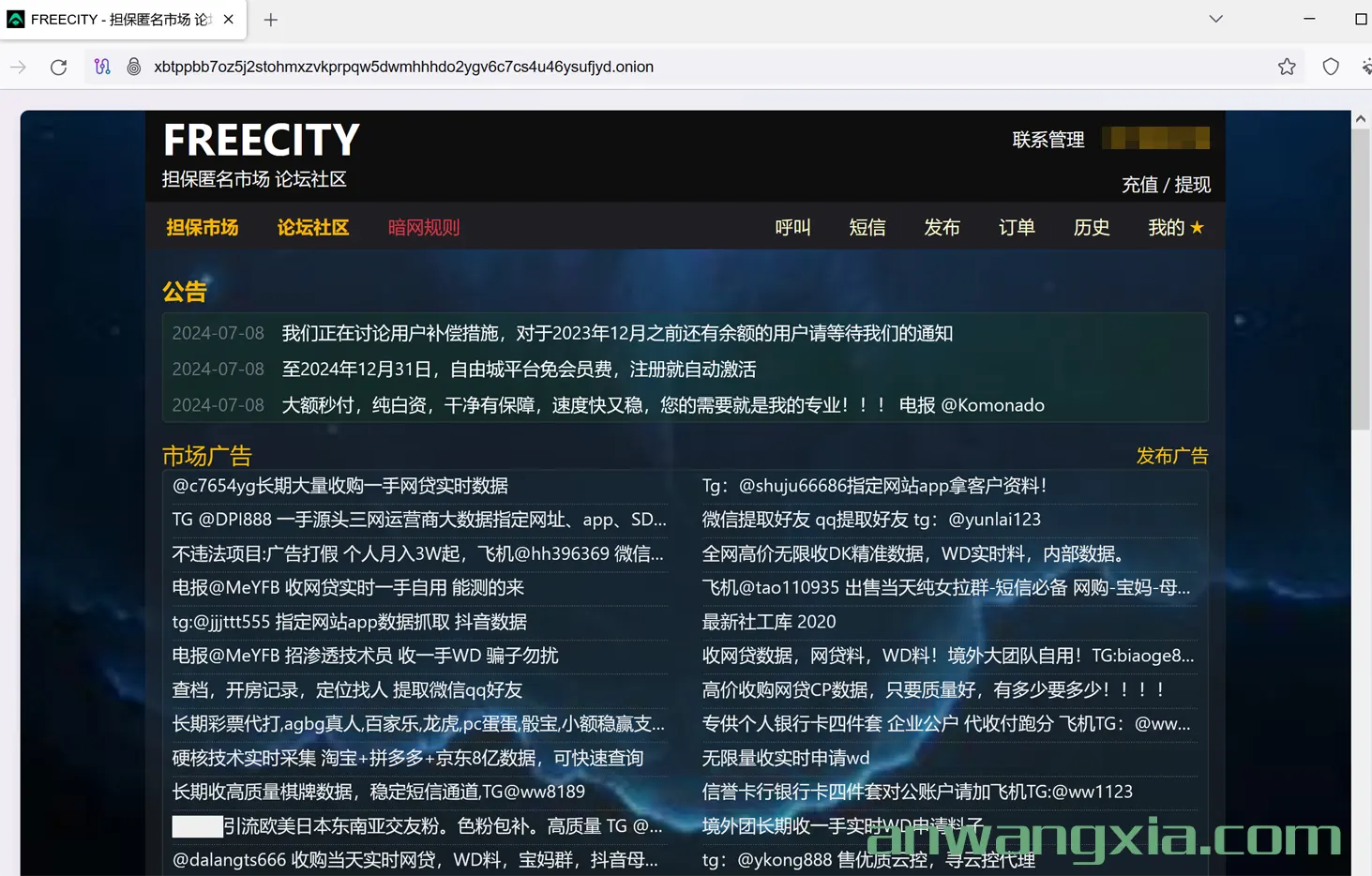Open the tab list dropdown chevron
1372x876 pixels.
(x=1215, y=19)
